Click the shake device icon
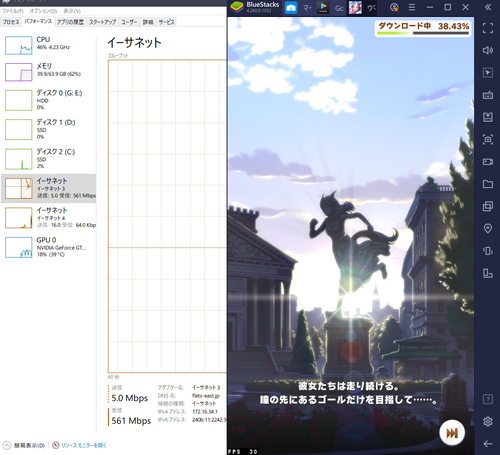This screenshot has height=455, width=500. pos(488,251)
